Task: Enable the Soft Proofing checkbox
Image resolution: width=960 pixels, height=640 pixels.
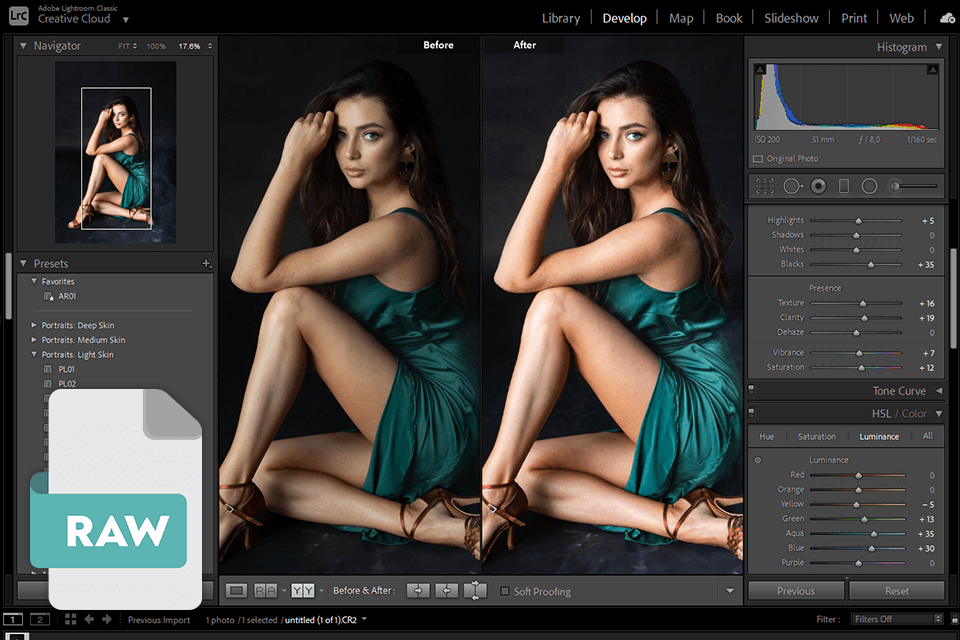Action: pyautogui.click(x=505, y=592)
